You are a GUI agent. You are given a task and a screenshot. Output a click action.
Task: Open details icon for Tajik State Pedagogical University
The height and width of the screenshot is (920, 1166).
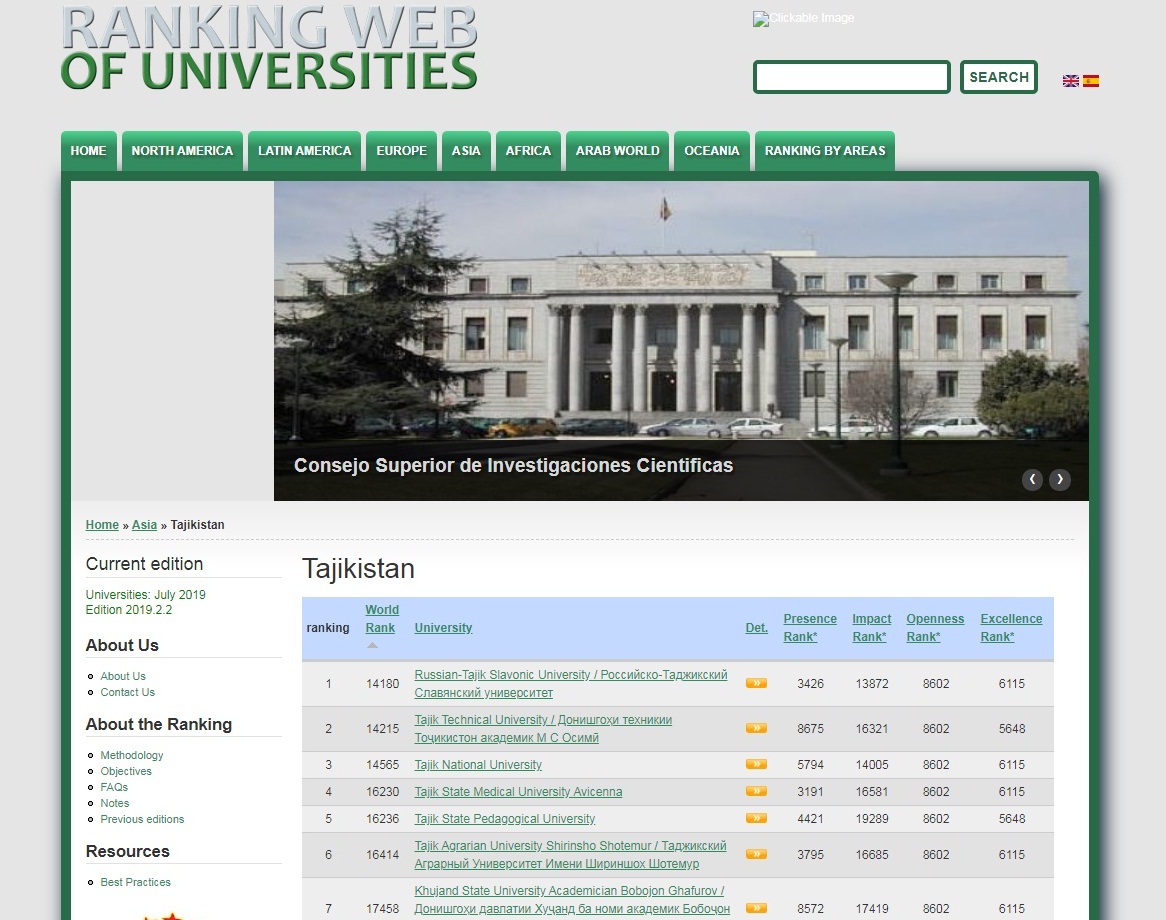point(756,818)
